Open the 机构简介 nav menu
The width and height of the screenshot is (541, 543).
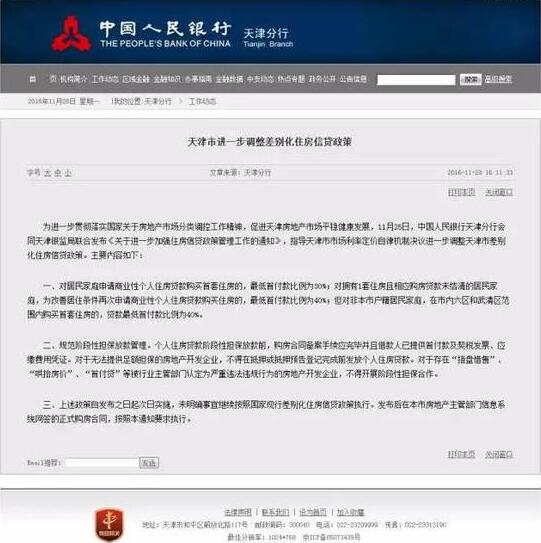(73, 79)
